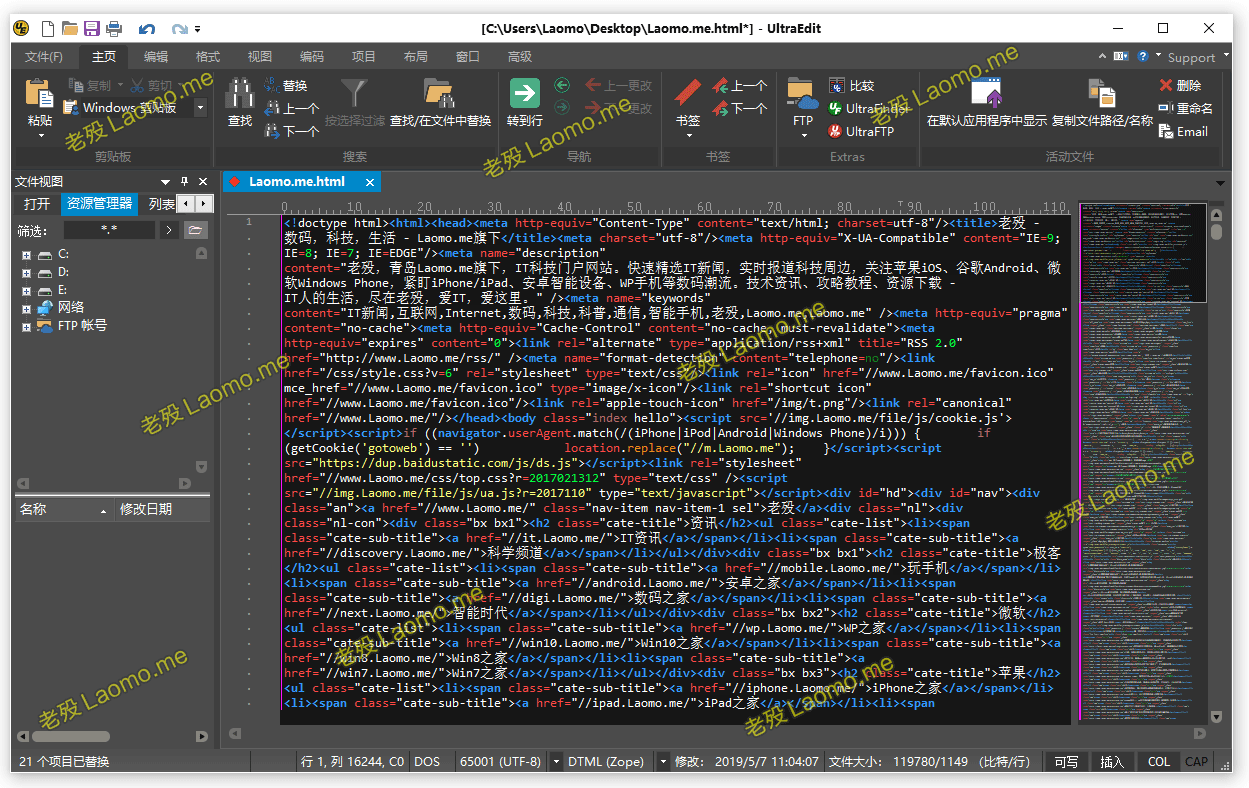Click the New file icon in the quick access bar
Viewport: 1249px width, 788px height.
point(48,29)
